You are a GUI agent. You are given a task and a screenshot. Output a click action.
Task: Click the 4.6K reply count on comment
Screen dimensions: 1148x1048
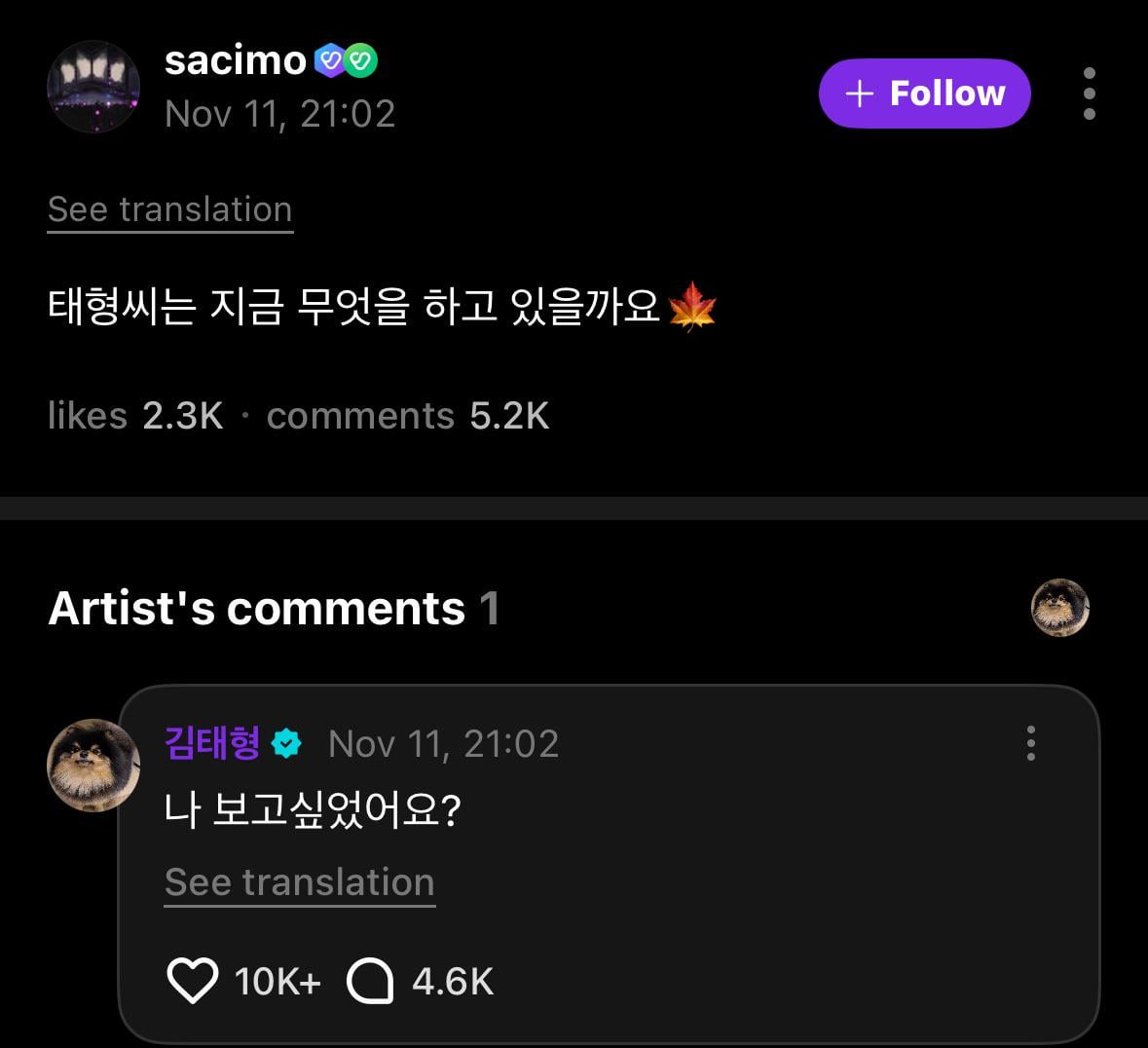(x=453, y=981)
